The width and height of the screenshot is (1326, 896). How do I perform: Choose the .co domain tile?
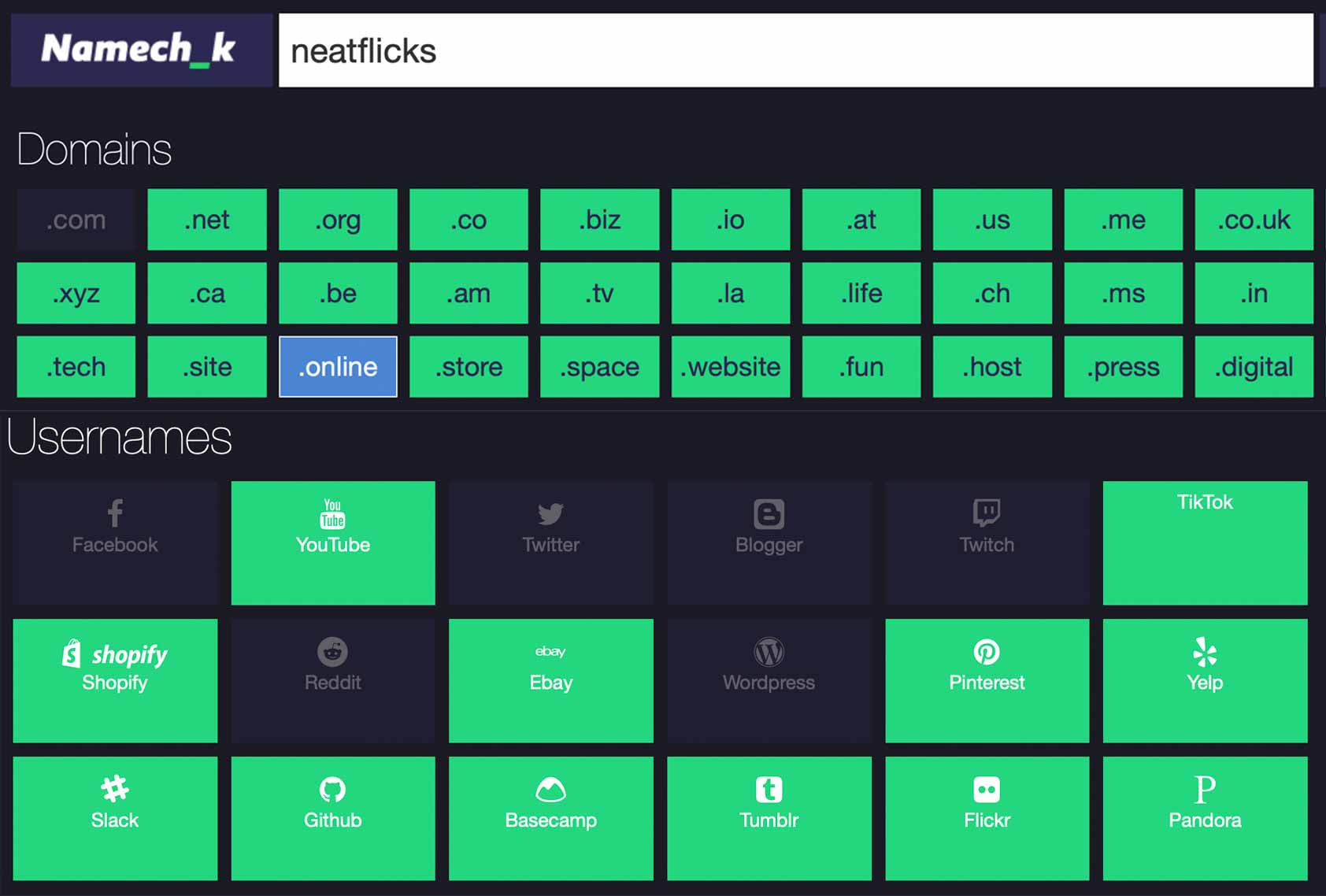469,220
